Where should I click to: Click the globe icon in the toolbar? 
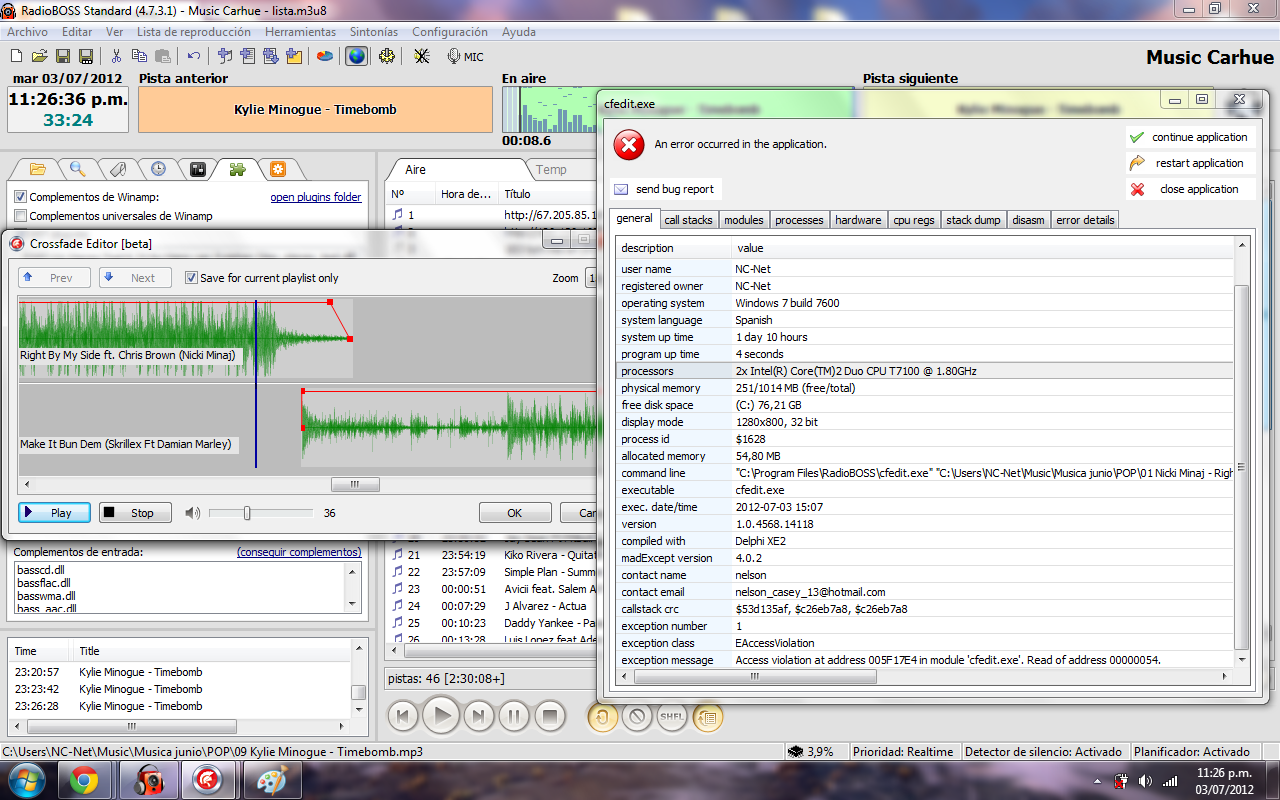[355, 56]
